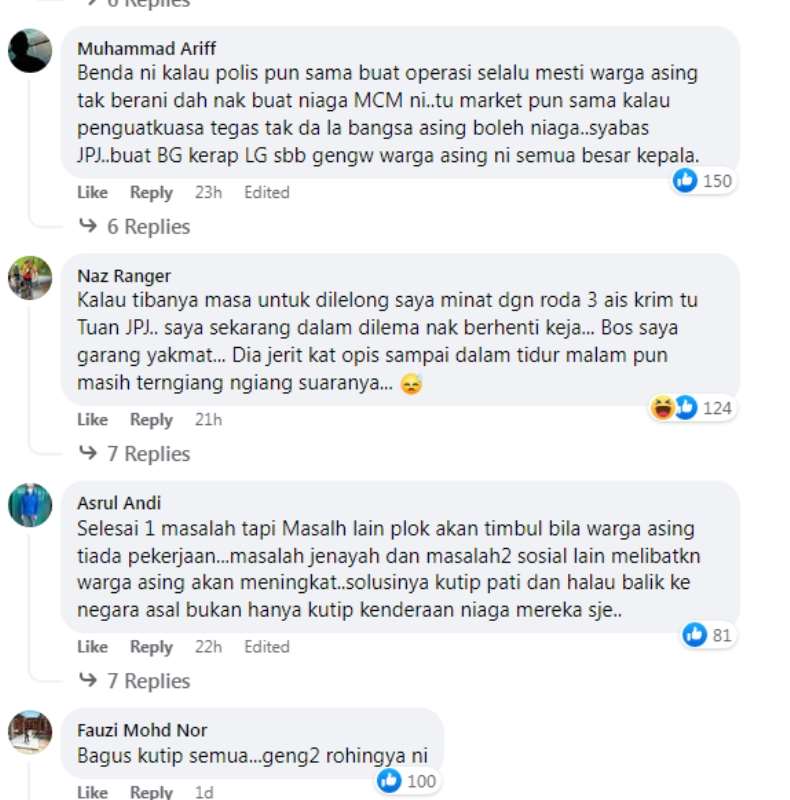Open the Naz Ranger name link

[x=124, y=276]
